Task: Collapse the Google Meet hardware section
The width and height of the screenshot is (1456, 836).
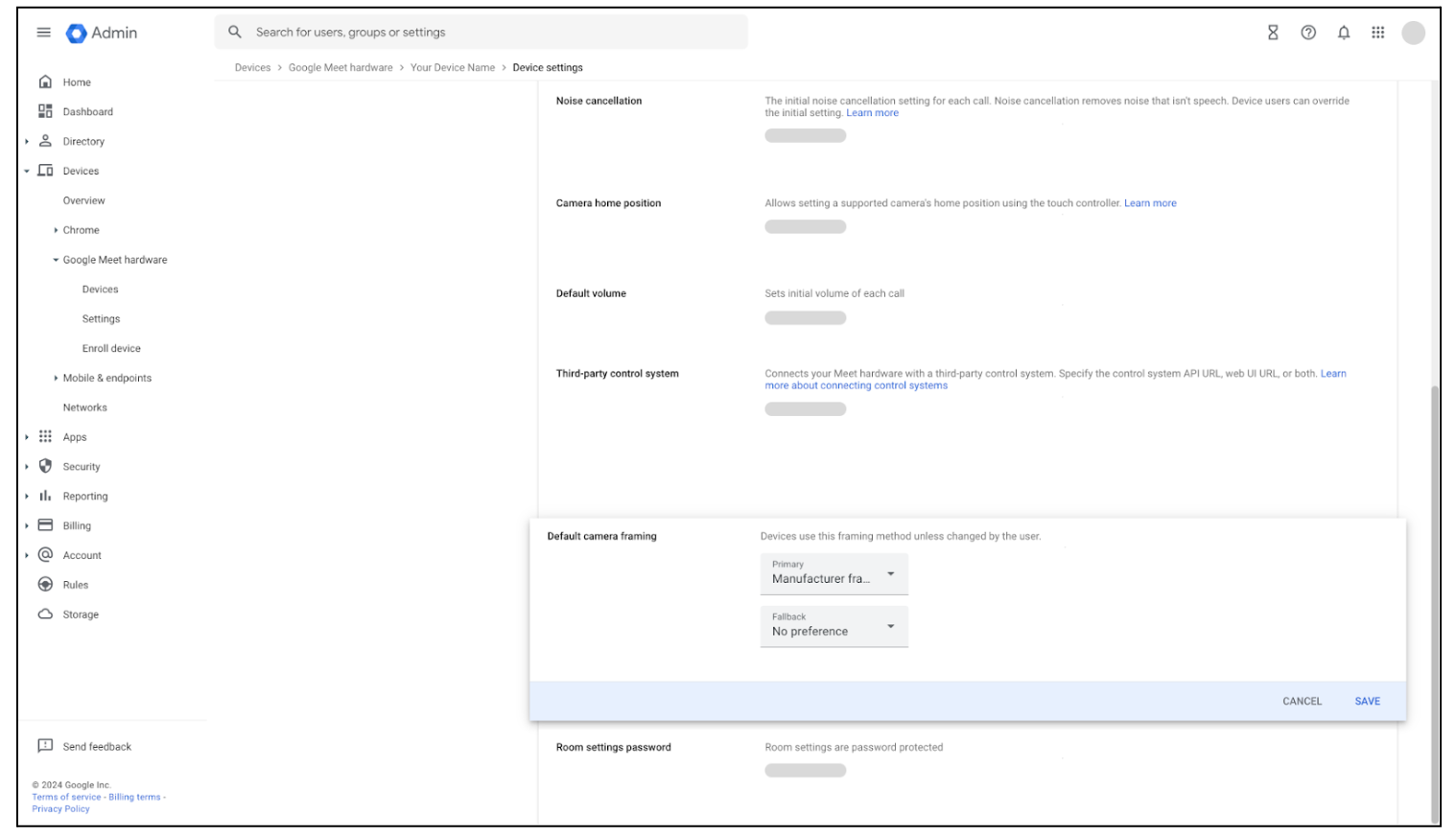Action: (57, 260)
